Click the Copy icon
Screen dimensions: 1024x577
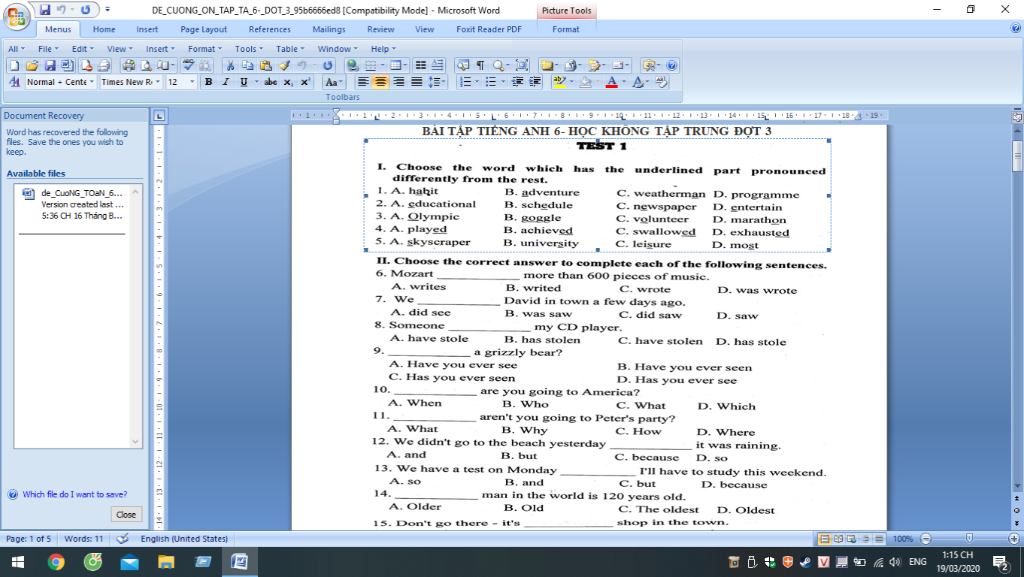pyautogui.click(x=248, y=65)
